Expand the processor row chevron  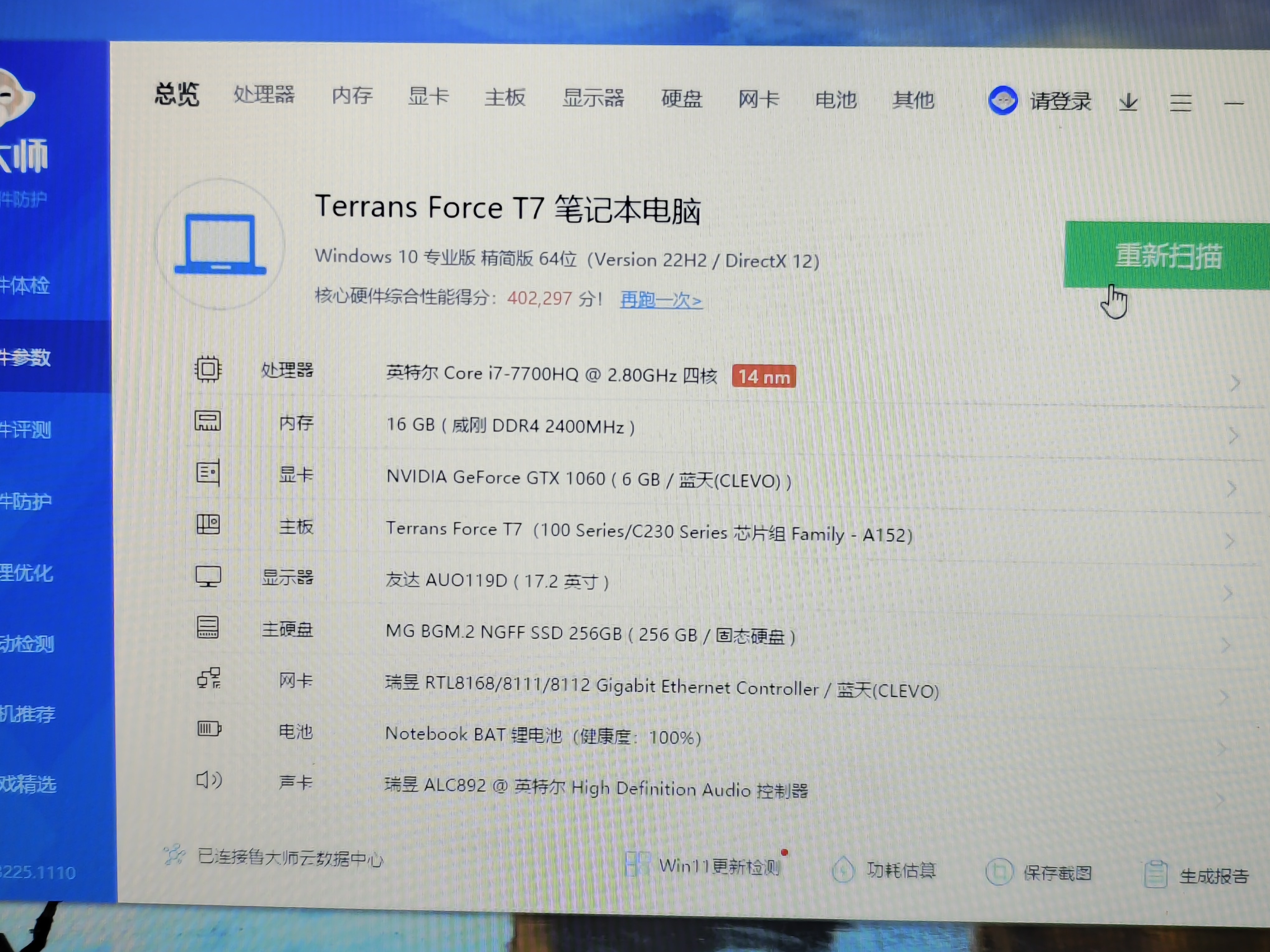coord(1235,383)
